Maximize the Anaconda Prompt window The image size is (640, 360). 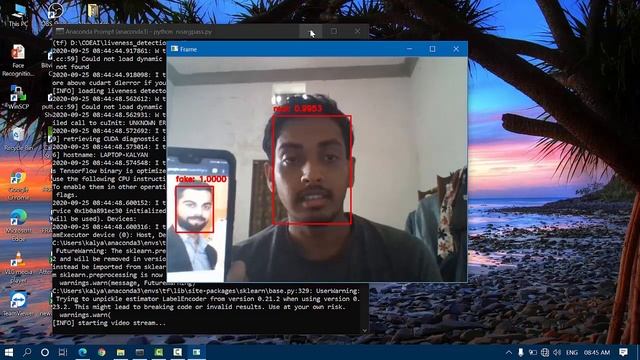(x=334, y=31)
